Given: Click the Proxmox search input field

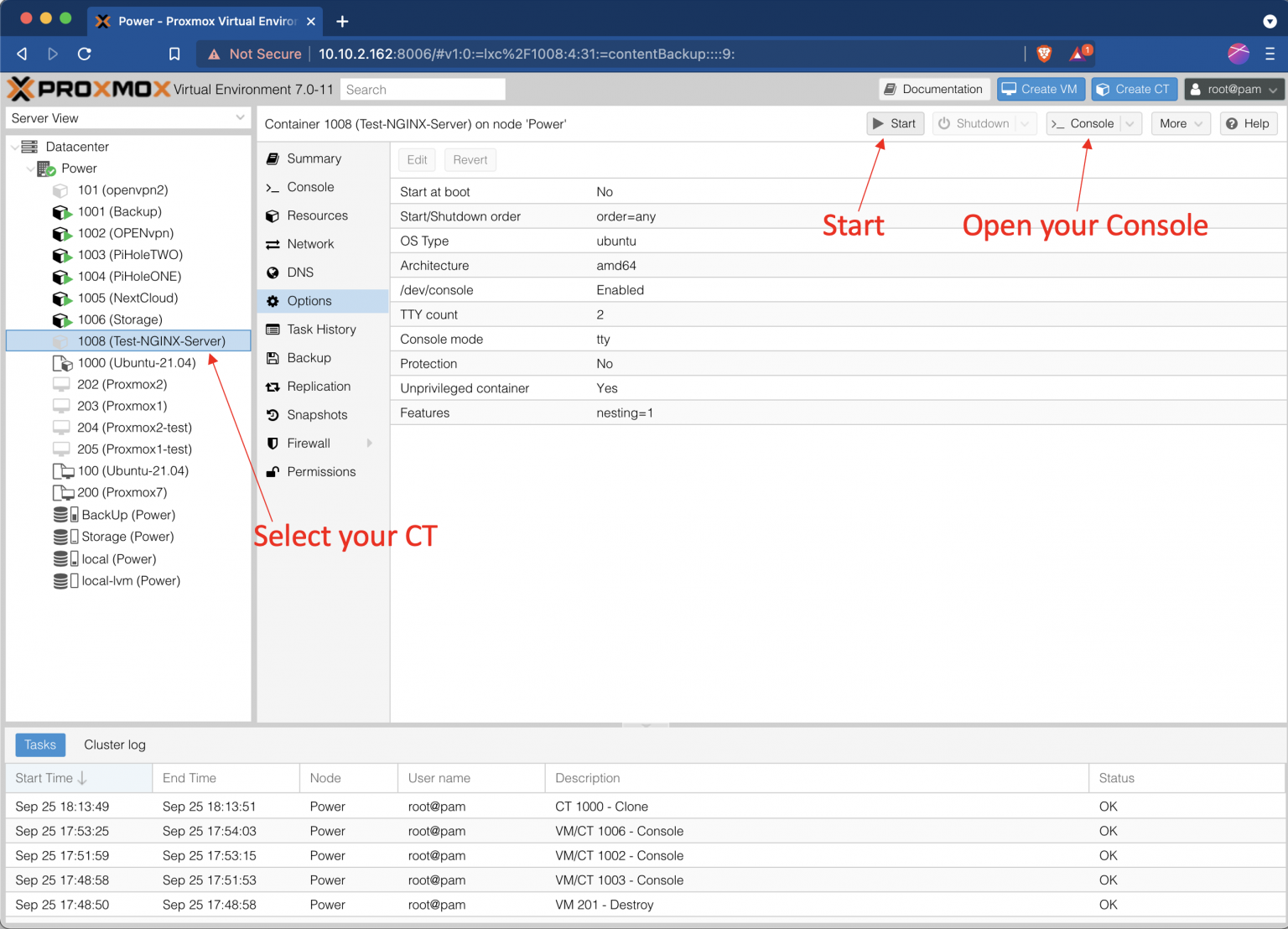Looking at the screenshot, I should pos(423,90).
